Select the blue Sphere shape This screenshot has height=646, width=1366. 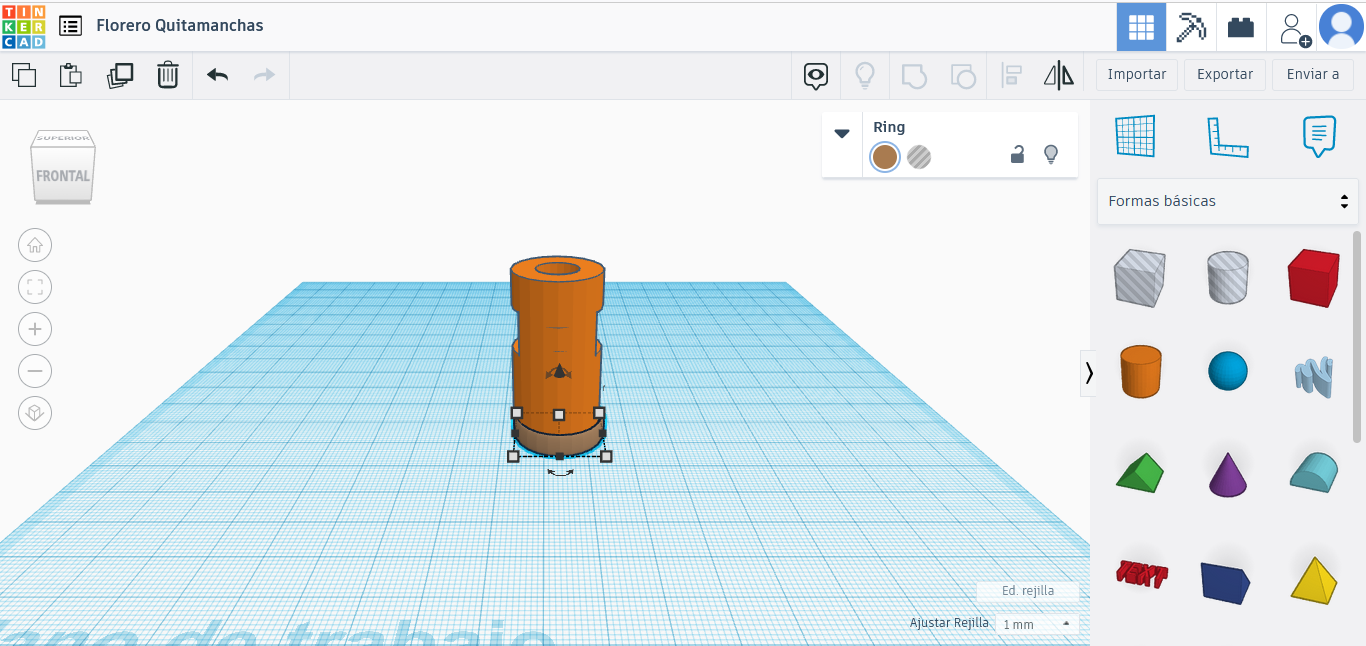[1228, 371]
